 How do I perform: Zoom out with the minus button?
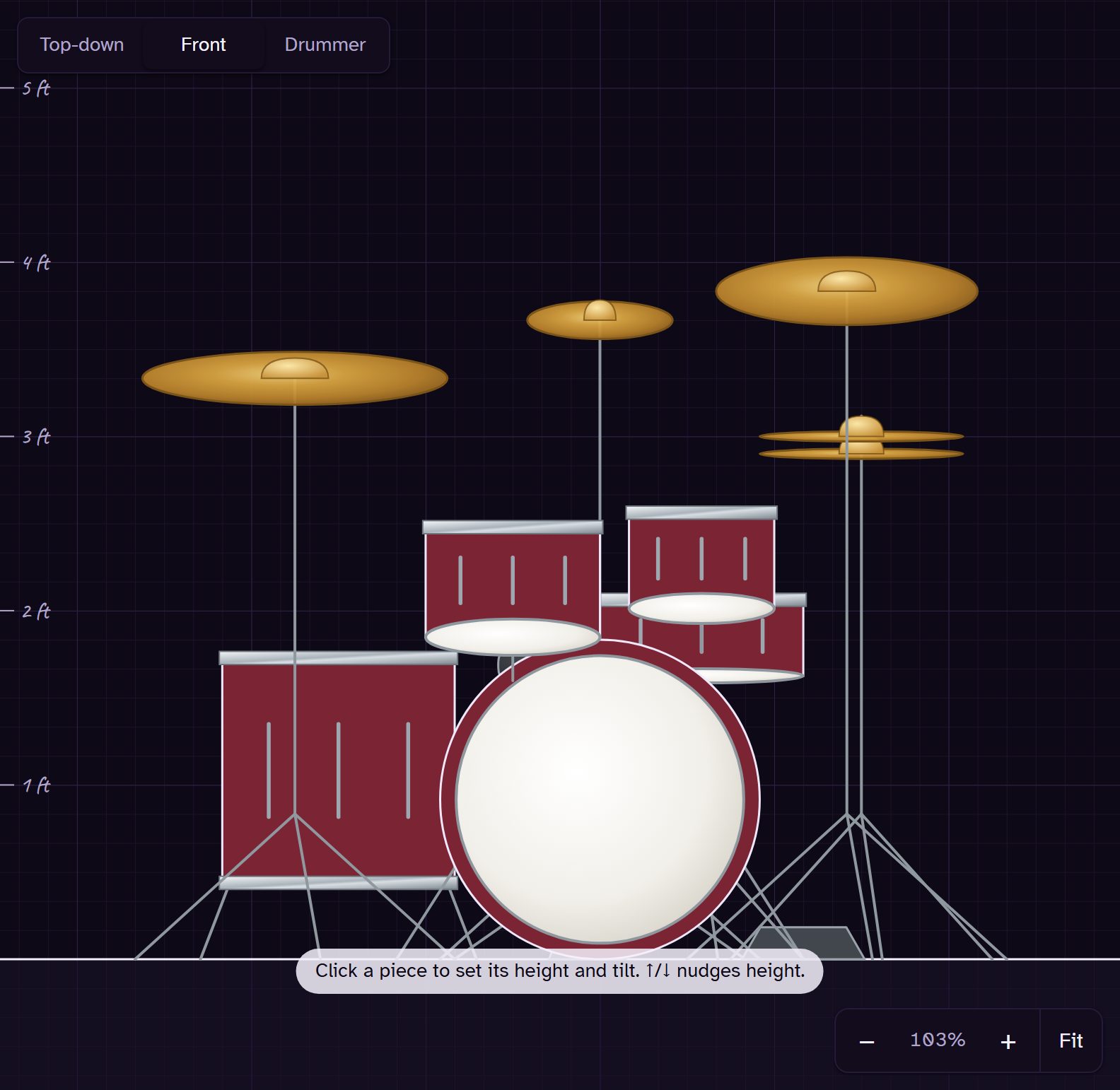pyautogui.click(x=867, y=1041)
